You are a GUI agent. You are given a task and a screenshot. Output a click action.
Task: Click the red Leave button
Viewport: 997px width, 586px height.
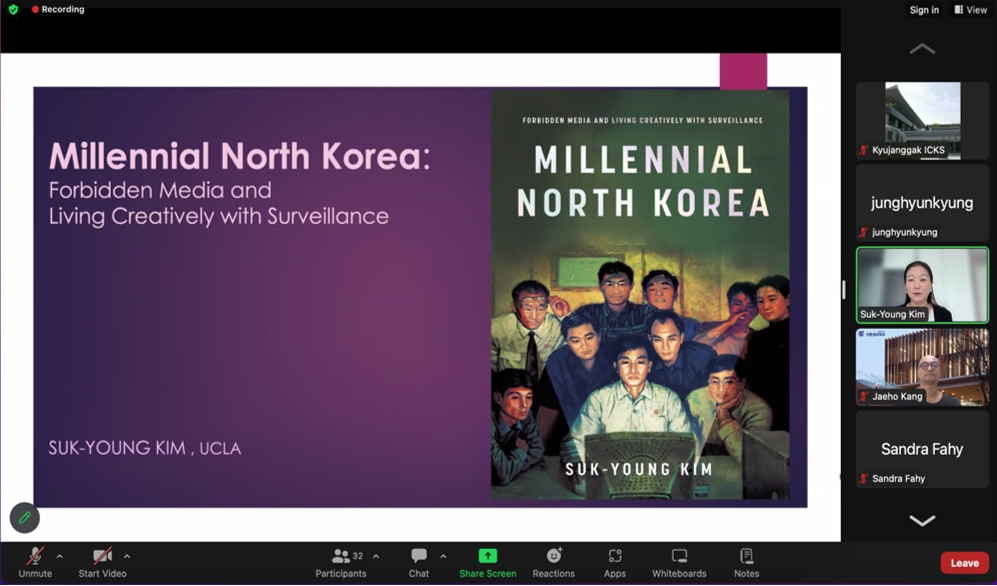pyautogui.click(x=965, y=563)
